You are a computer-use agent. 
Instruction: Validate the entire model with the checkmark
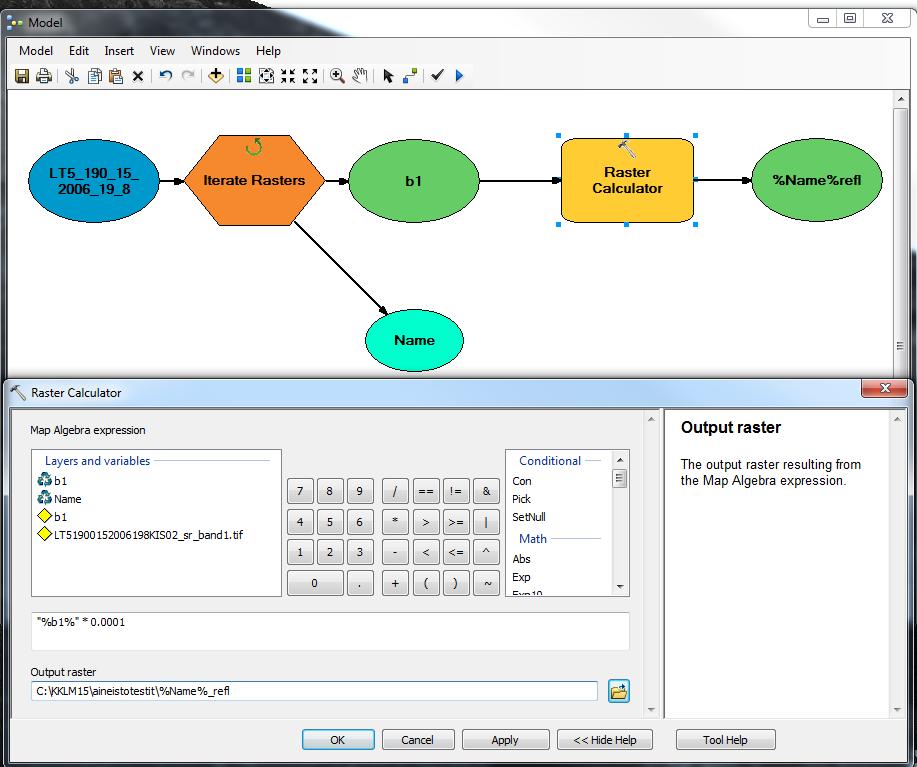pos(437,75)
